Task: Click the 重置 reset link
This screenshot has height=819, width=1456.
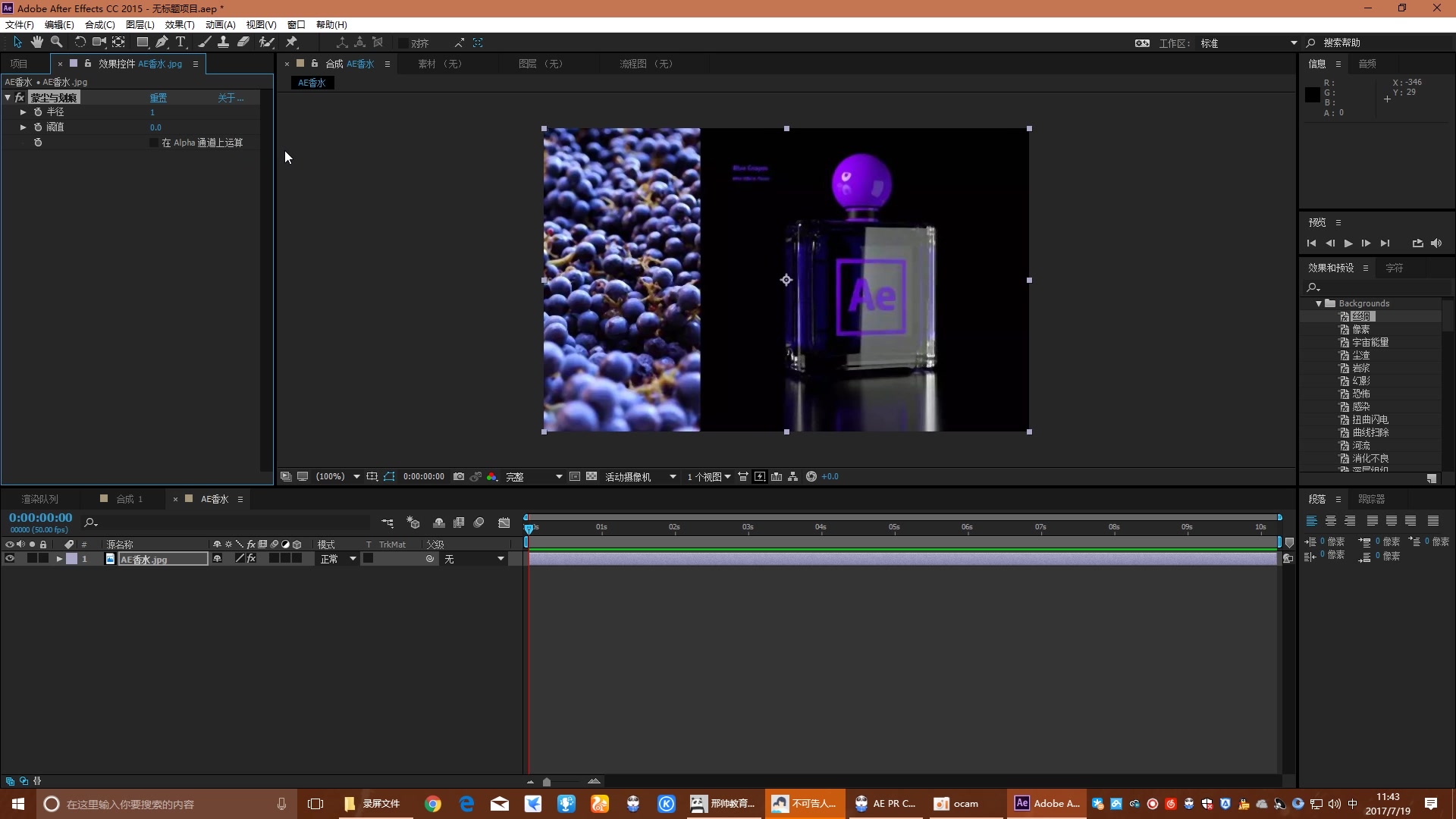Action: (158, 98)
